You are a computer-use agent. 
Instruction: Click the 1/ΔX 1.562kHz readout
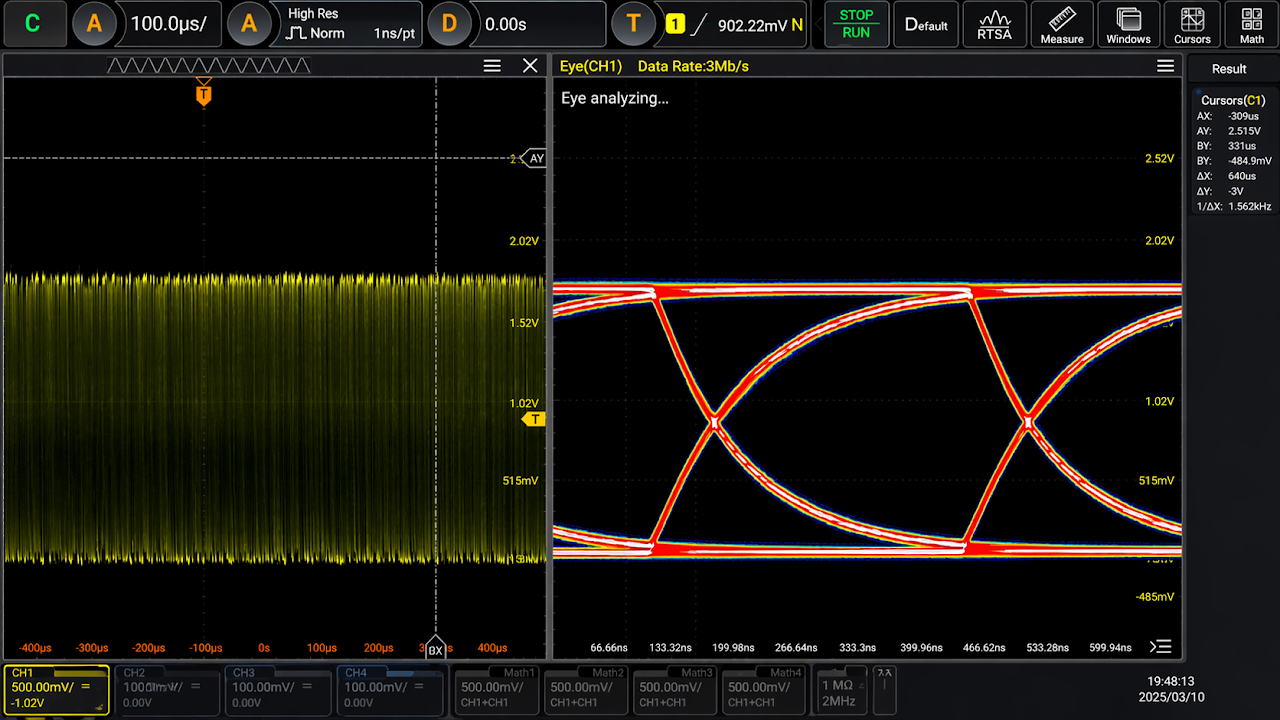coord(1234,206)
